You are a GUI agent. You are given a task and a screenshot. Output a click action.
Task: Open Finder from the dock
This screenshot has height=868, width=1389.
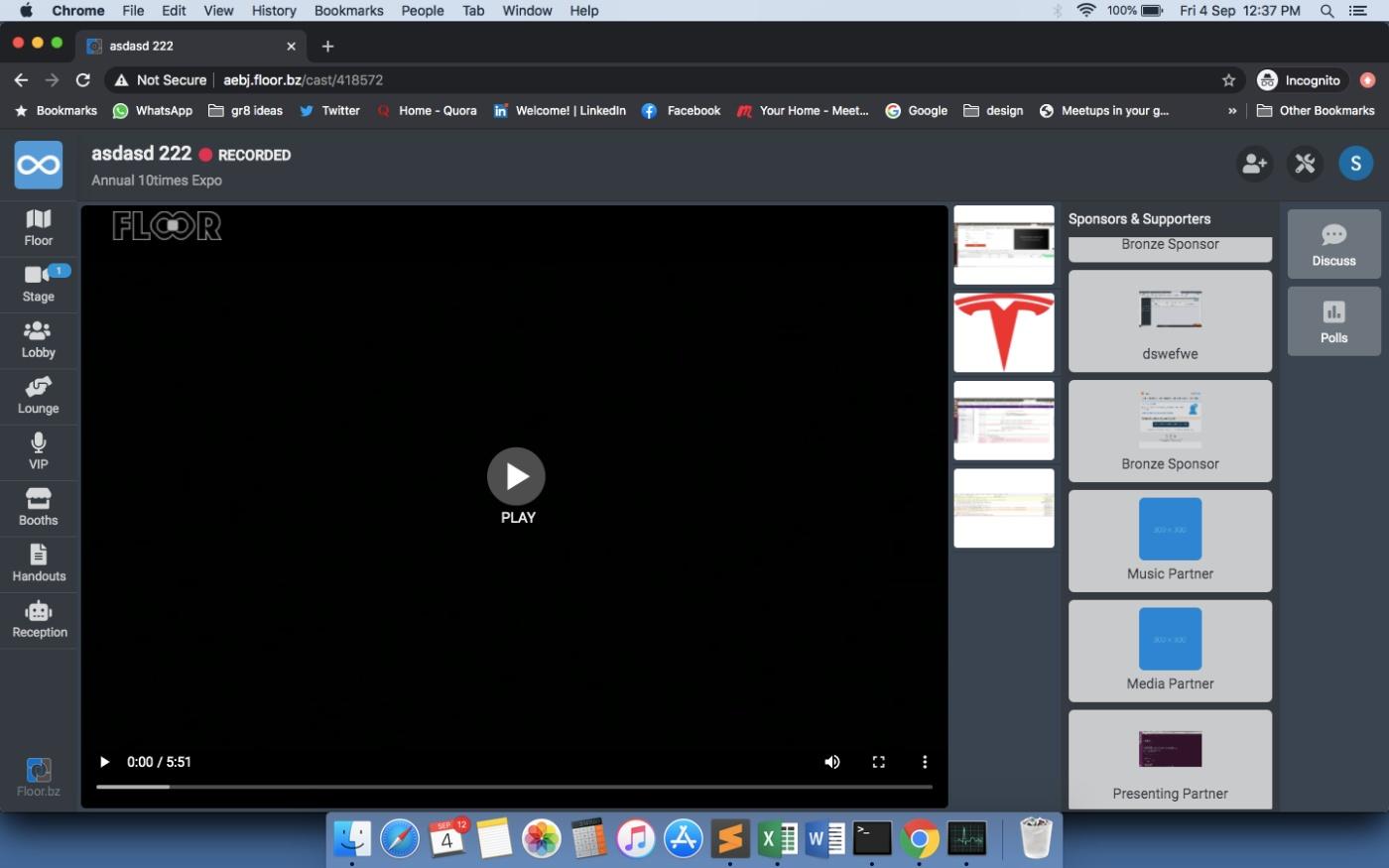click(352, 839)
